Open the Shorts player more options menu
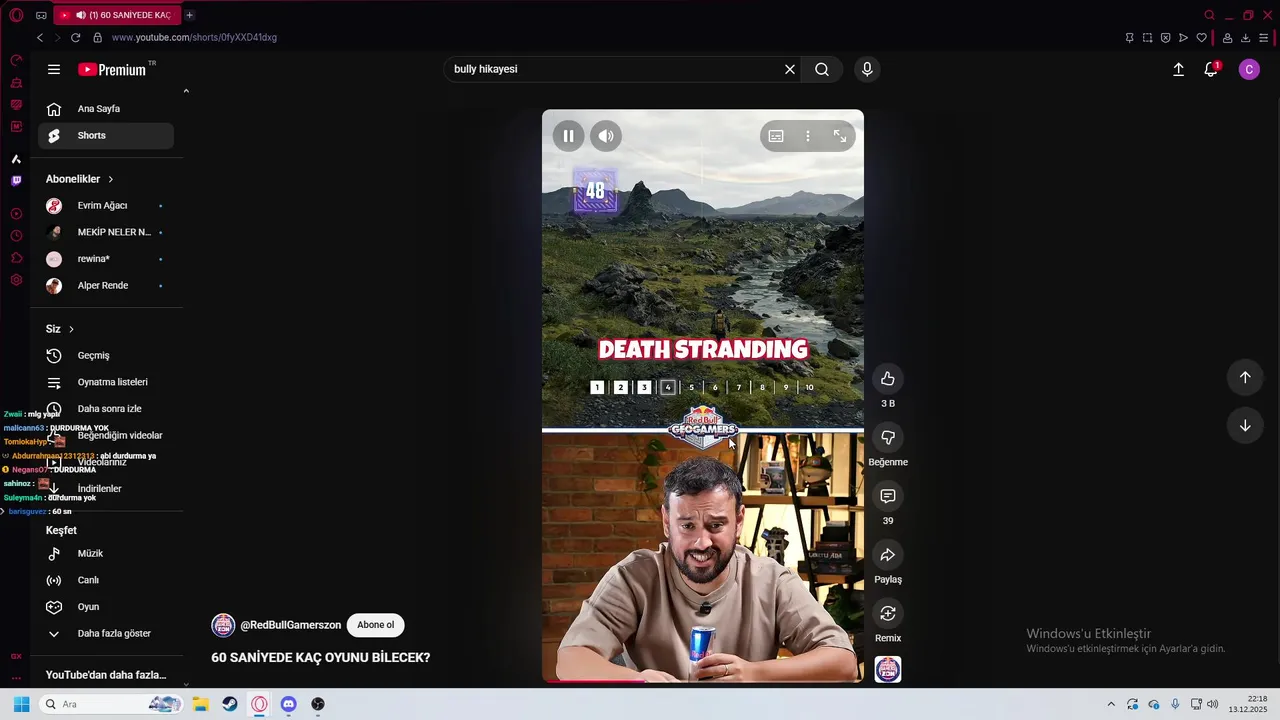This screenshot has height=720, width=1280. pyautogui.click(x=808, y=136)
